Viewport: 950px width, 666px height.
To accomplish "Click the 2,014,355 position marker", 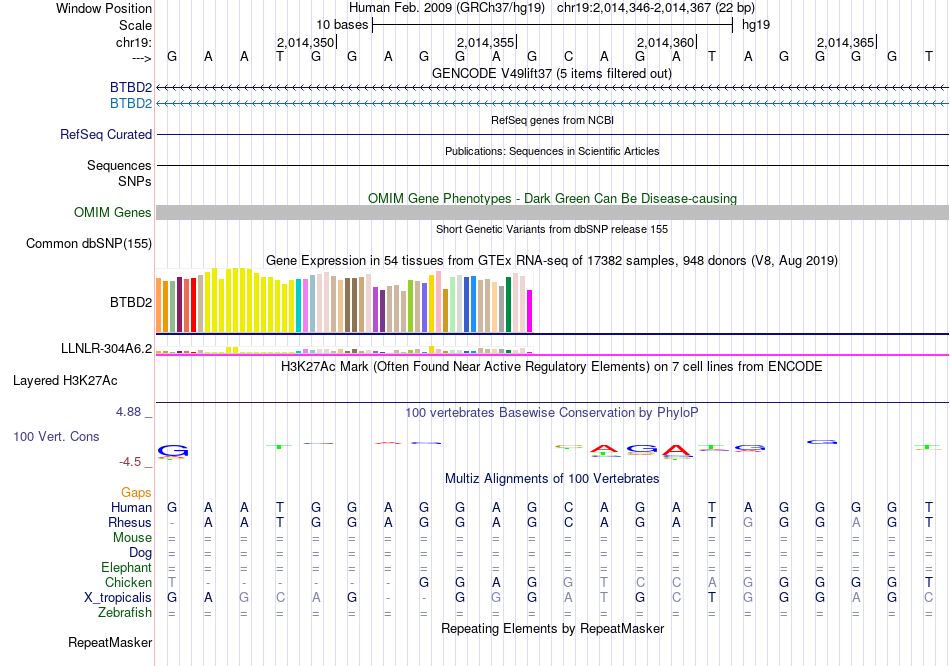I will (485, 42).
